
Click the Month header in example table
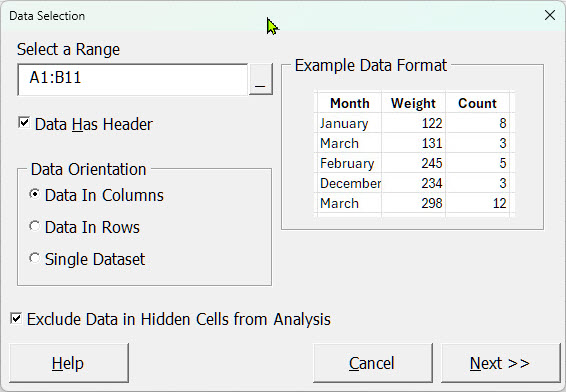(350, 103)
